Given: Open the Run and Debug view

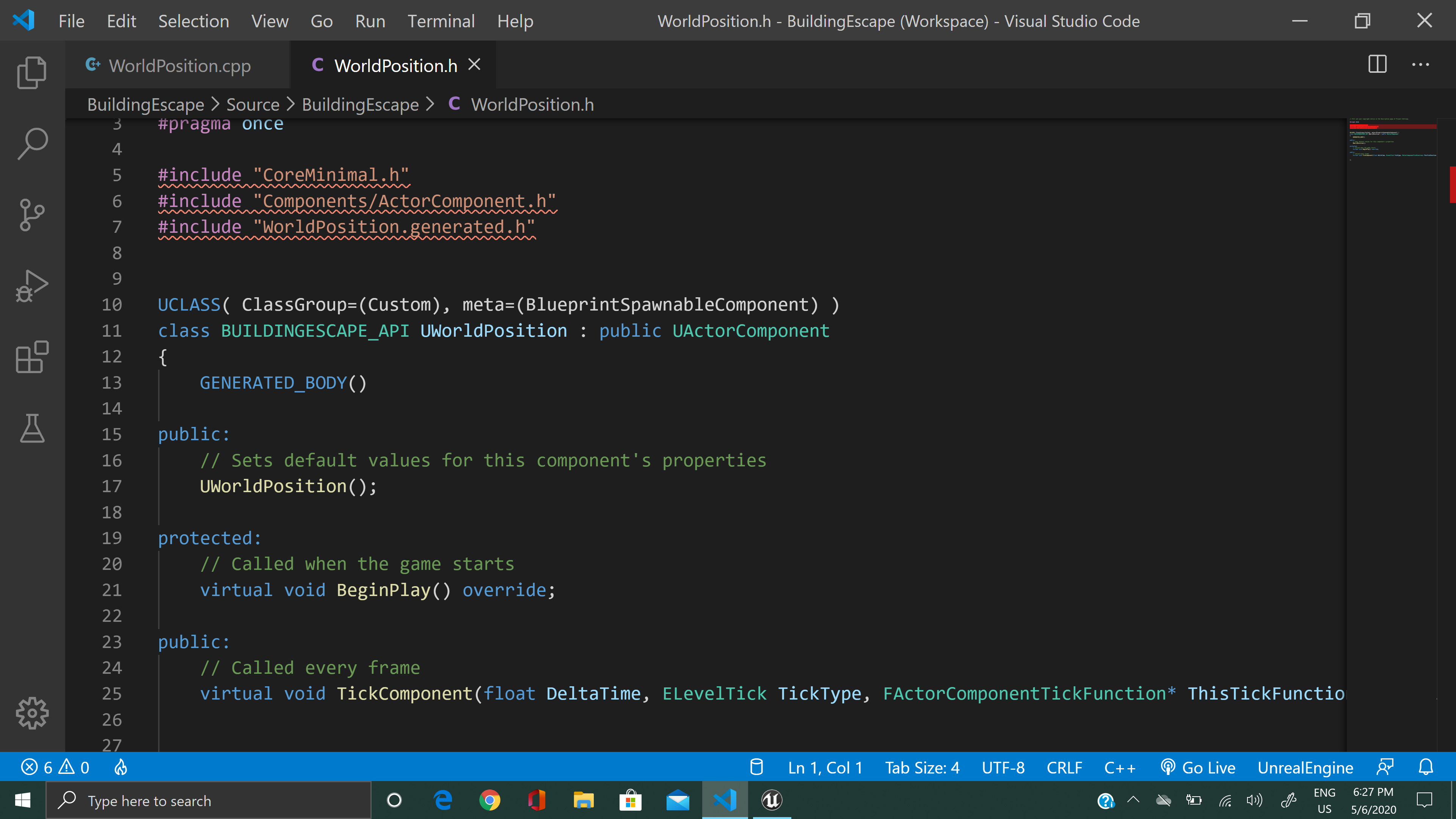Looking at the screenshot, I should [31, 286].
